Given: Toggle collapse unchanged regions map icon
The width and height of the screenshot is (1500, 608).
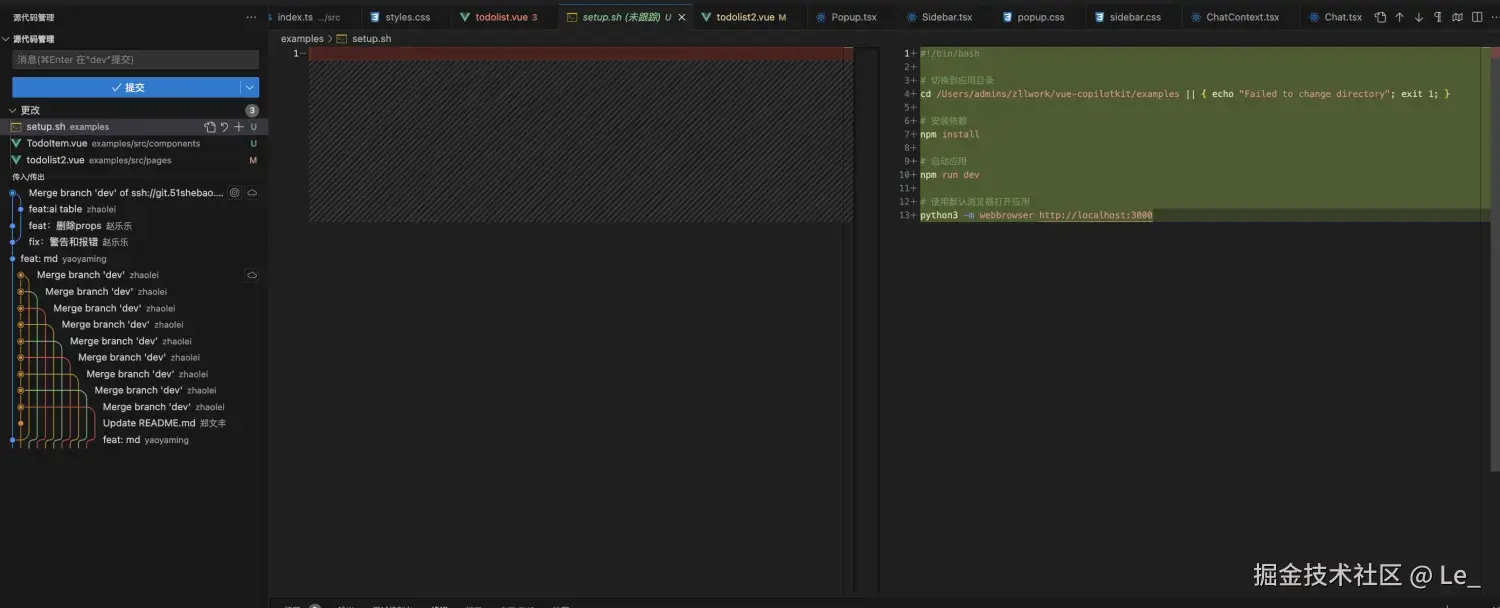Looking at the screenshot, I should (1457, 17).
